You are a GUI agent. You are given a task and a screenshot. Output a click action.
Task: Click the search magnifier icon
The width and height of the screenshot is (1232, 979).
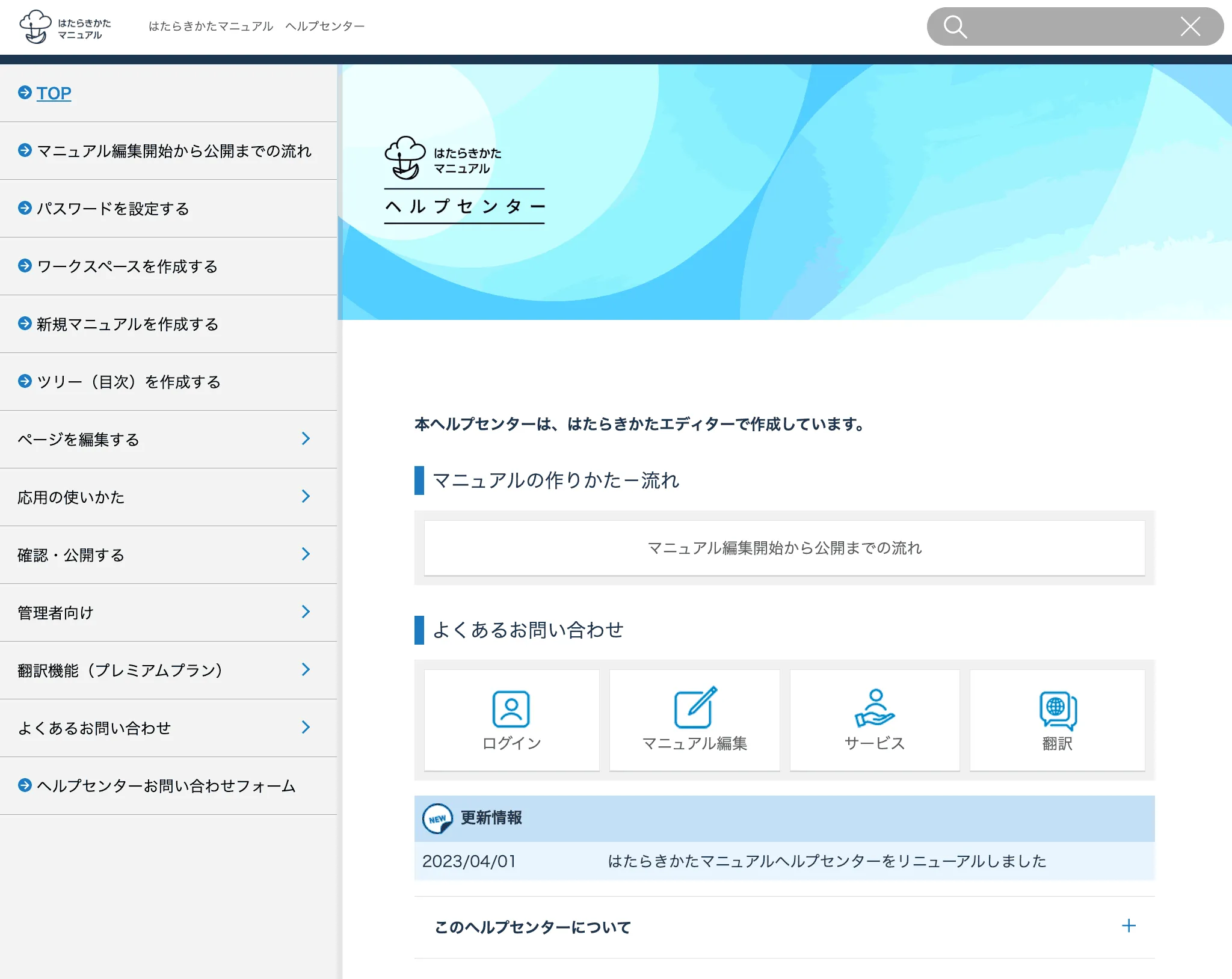pyautogui.click(x=955, y=26)
